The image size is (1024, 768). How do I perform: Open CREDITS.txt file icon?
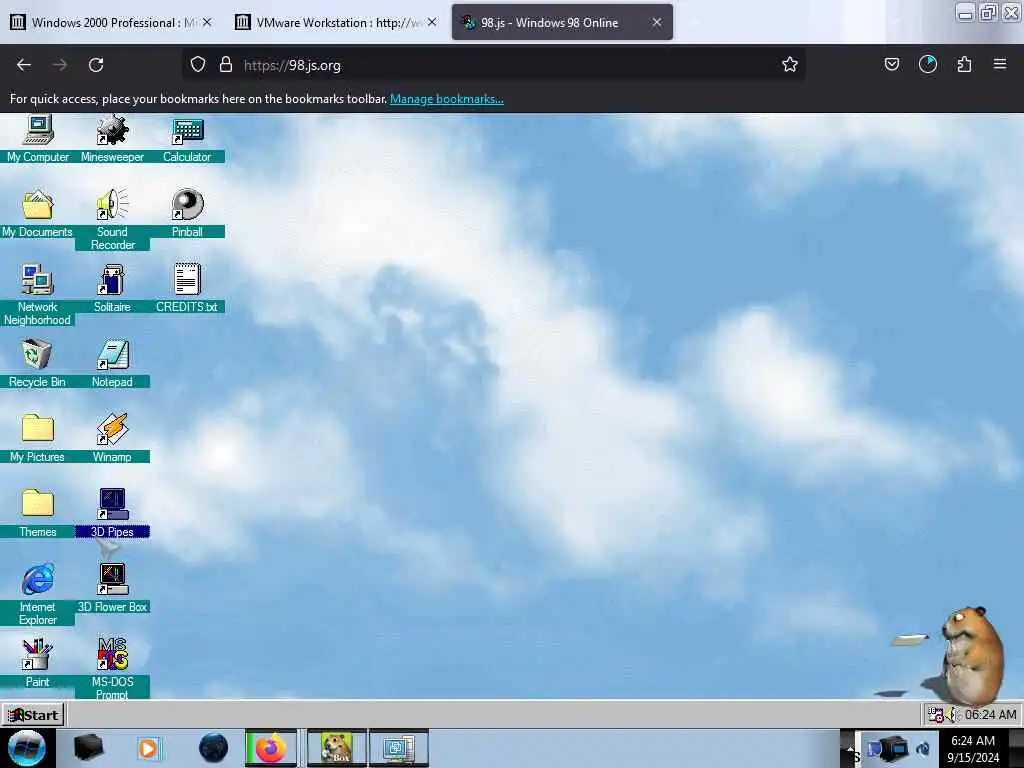(187, 289)
